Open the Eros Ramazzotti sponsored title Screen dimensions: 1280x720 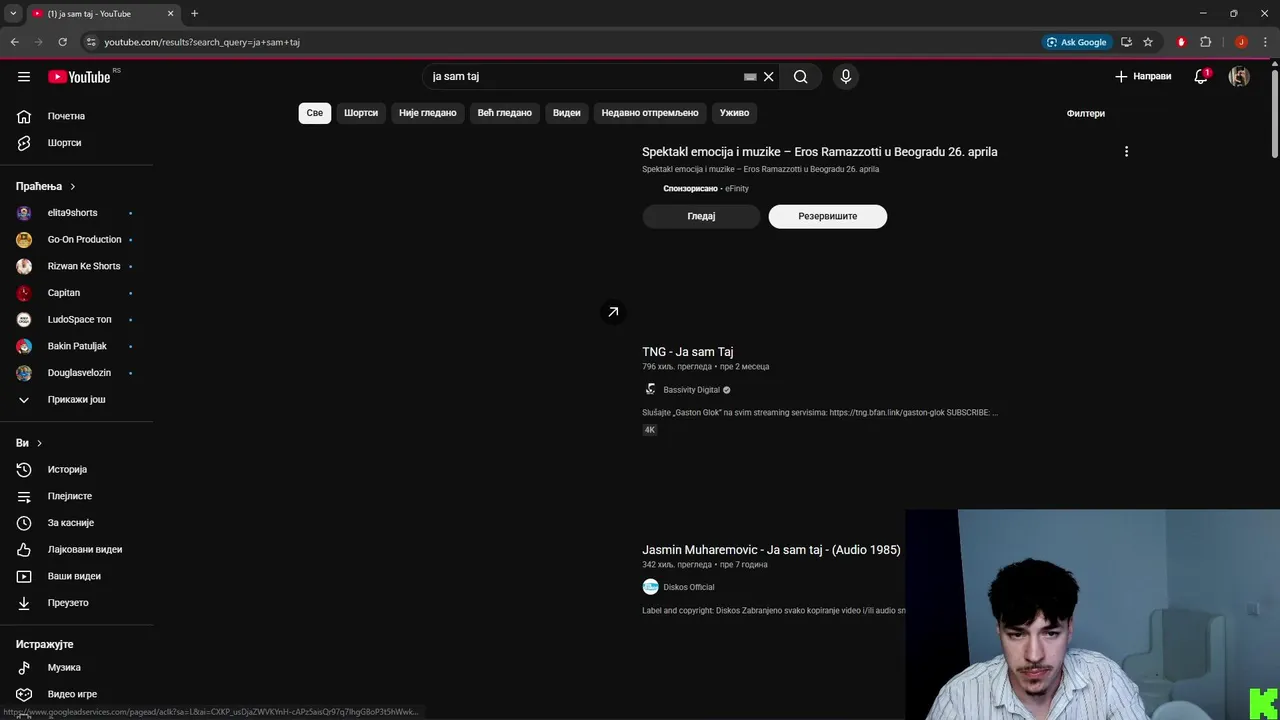point(820,152)
